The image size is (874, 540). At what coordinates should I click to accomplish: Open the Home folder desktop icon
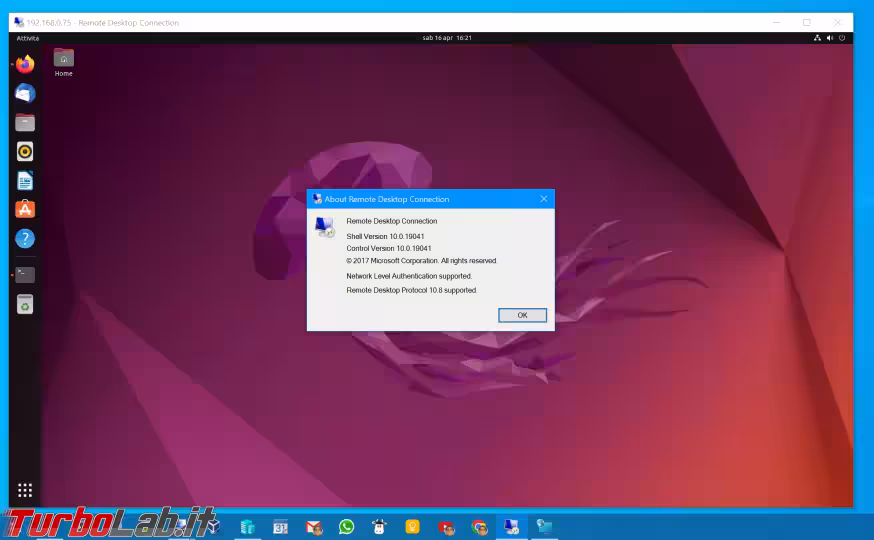tap(64, 63)
